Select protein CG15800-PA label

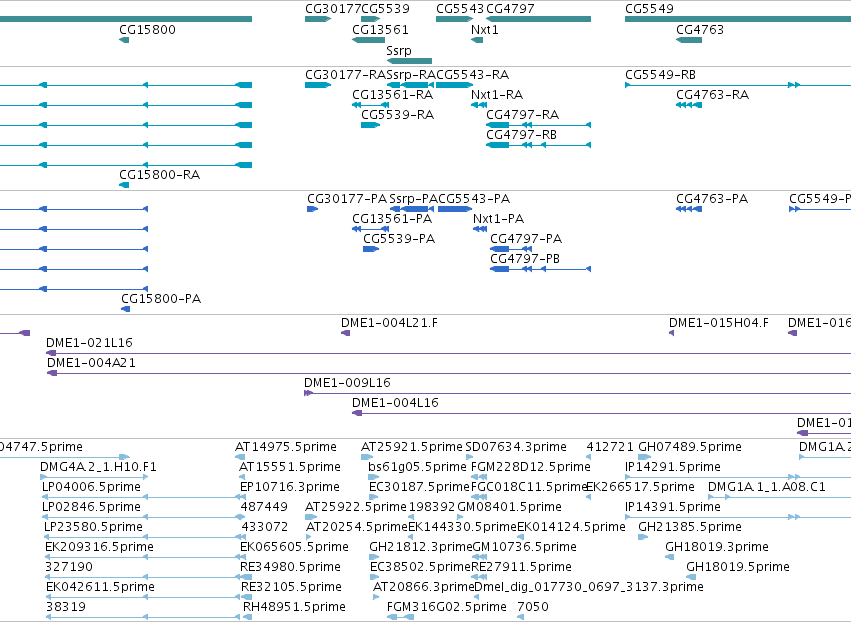tap(161, 299)
